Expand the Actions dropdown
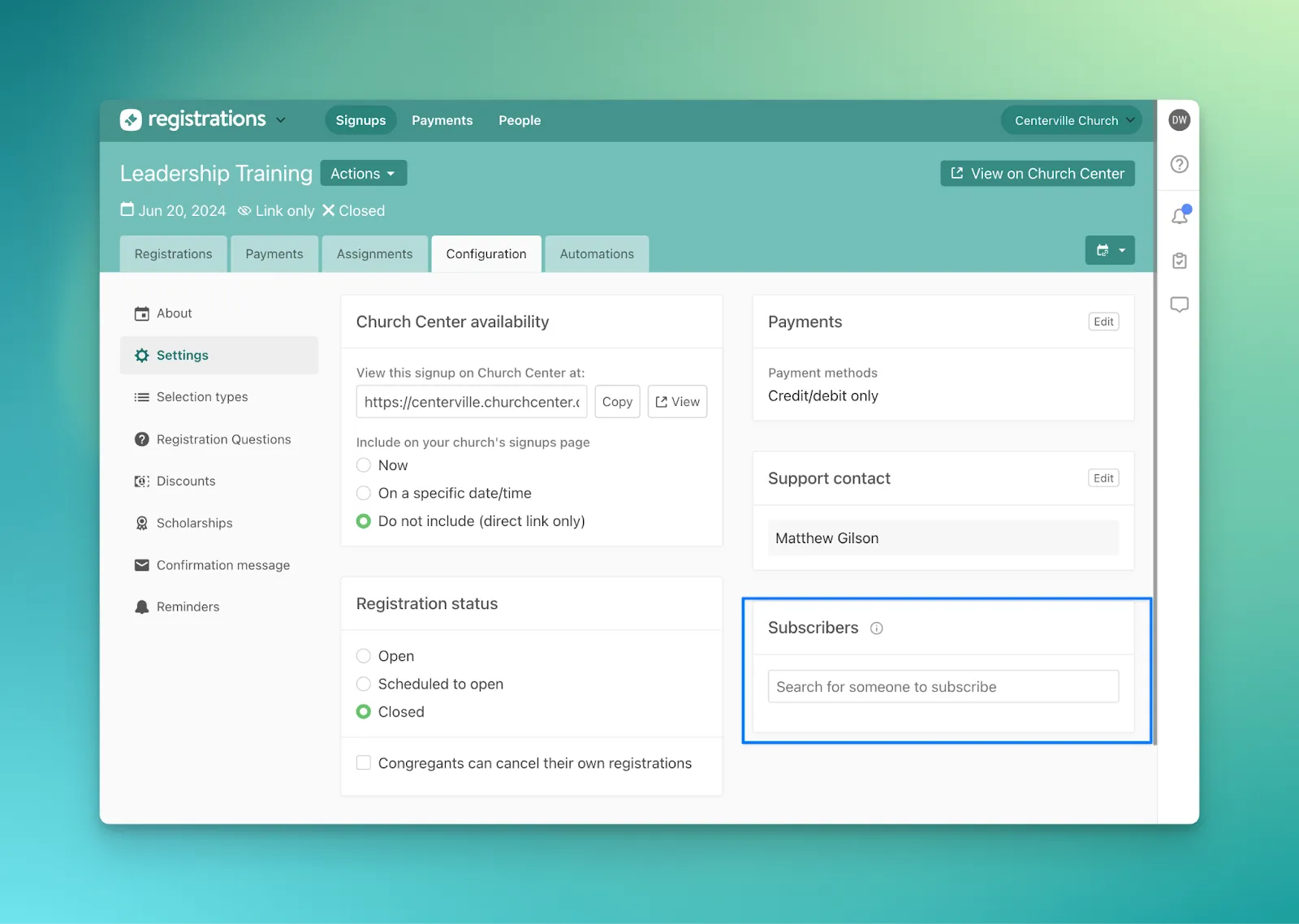Screen dimensions: 1299x924 [x=363, y=174]
